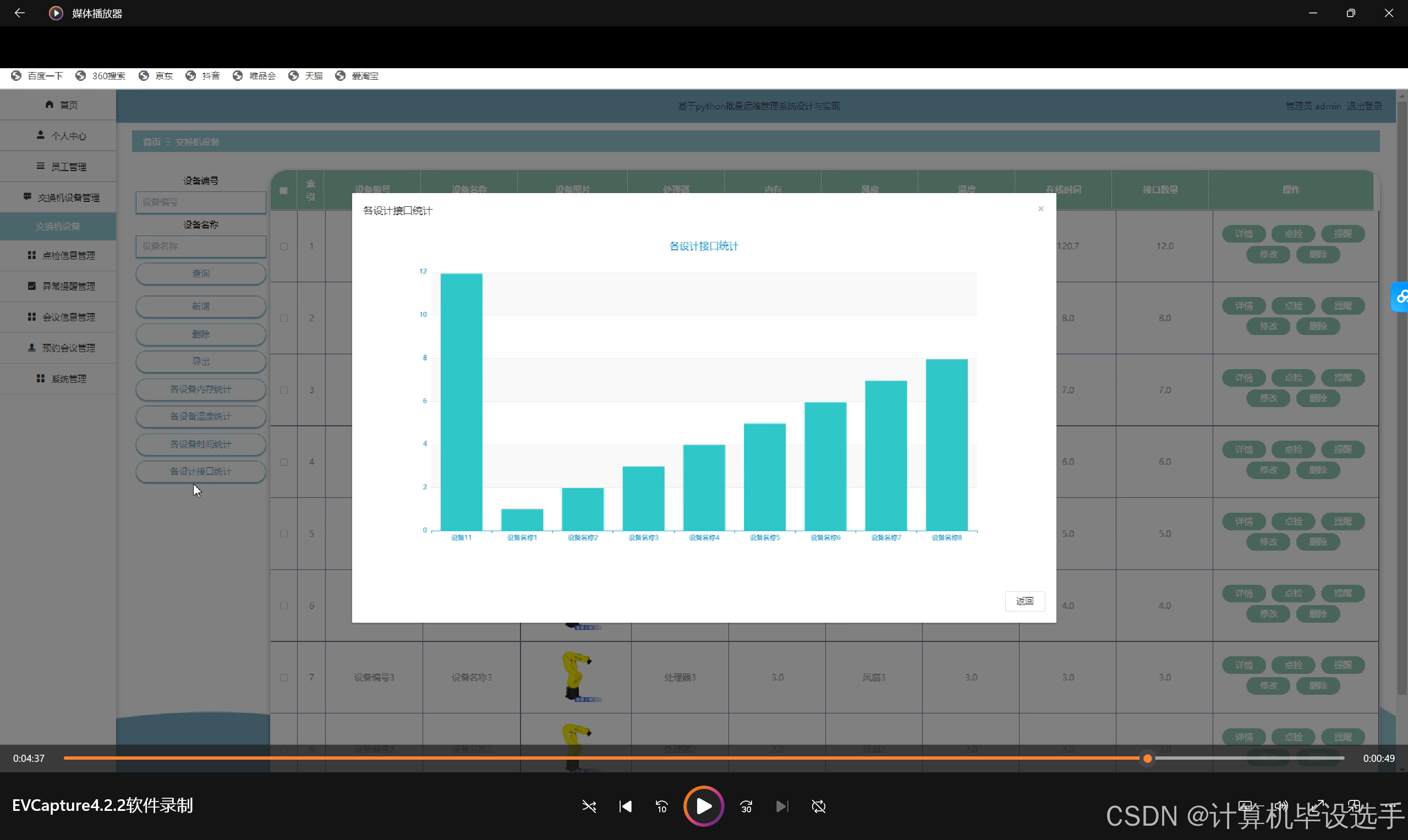Click the 各设备温度统计 button
The width and height of the screenshot is (1408, 840).
click(x=200, y=416)
